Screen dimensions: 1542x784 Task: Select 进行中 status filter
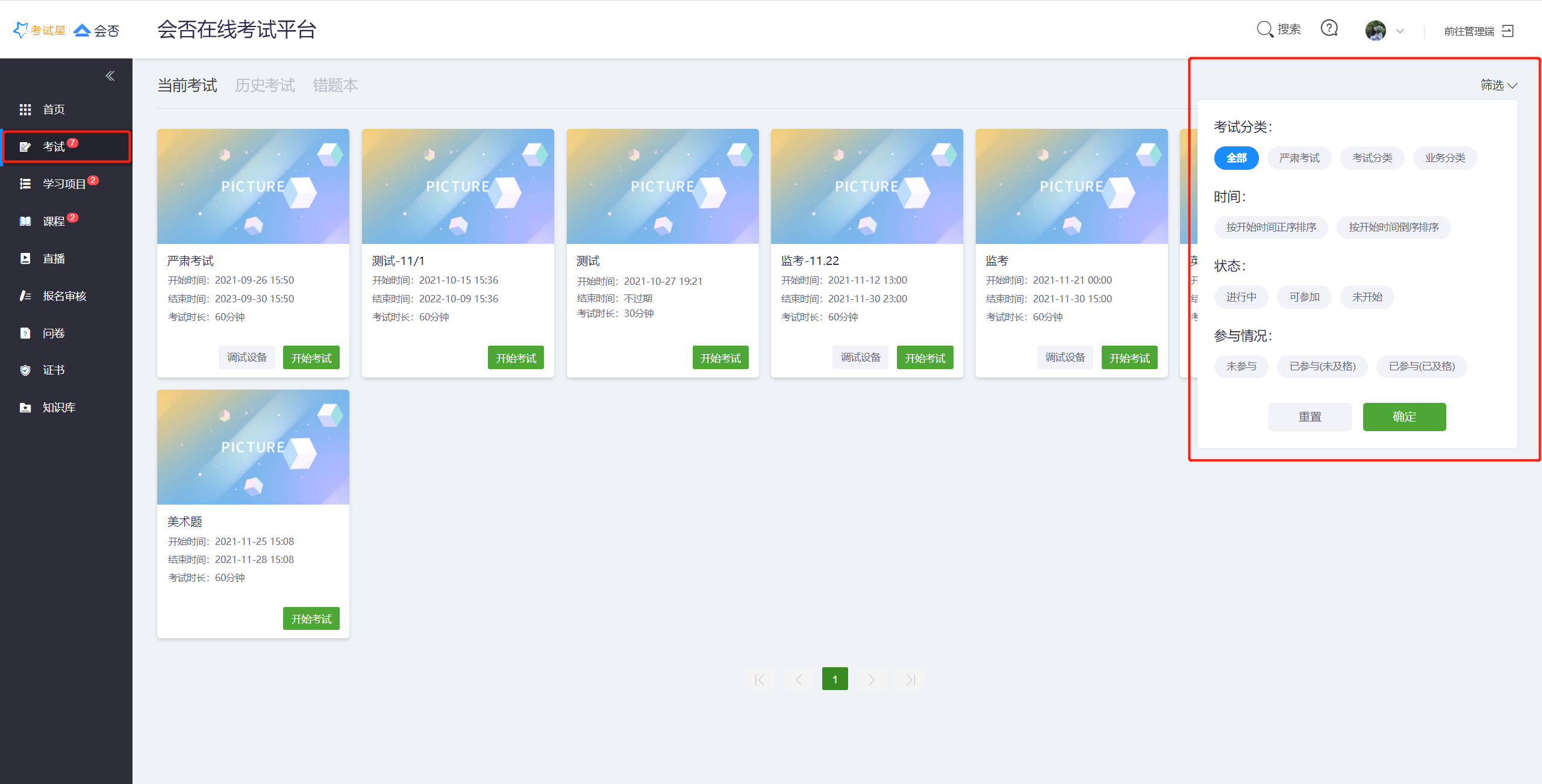point(1241,297)
